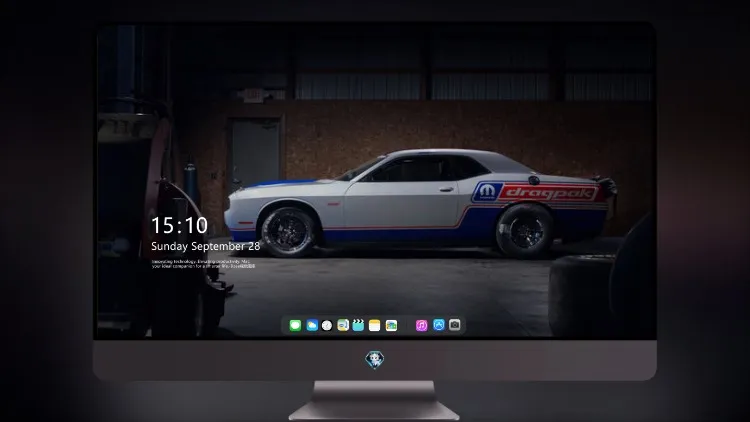Image resolution: width=750 pixels, height=422 pixels.
Task: Click the small tagline text below date
Action: [203, 264]
